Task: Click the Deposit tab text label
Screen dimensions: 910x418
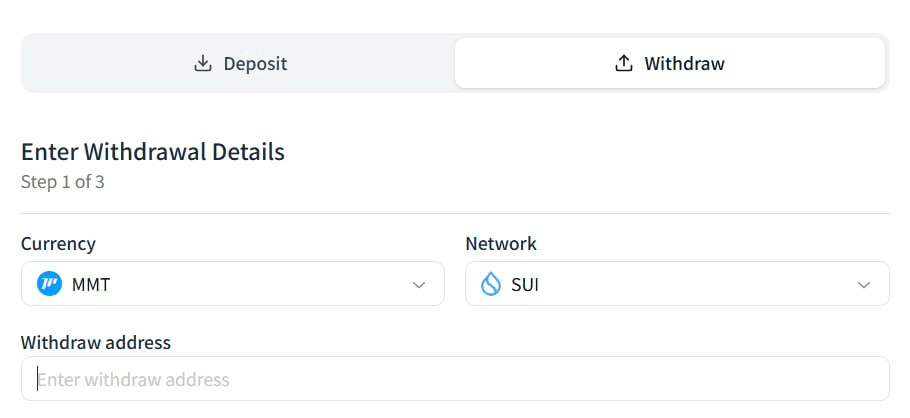Action: (255, 64)
